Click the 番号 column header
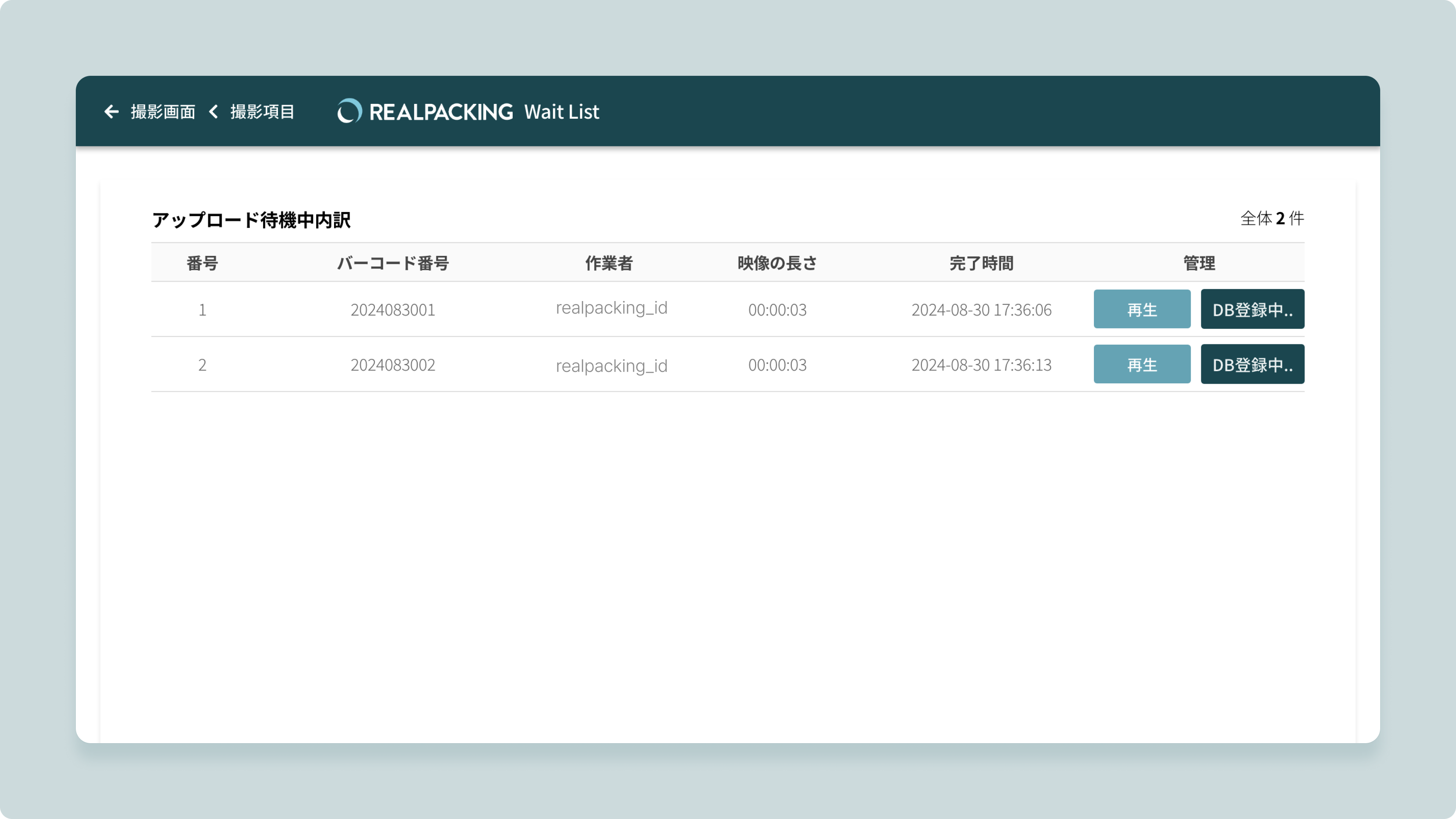This screenshot has height=819, width=1456. coord(202,263)
